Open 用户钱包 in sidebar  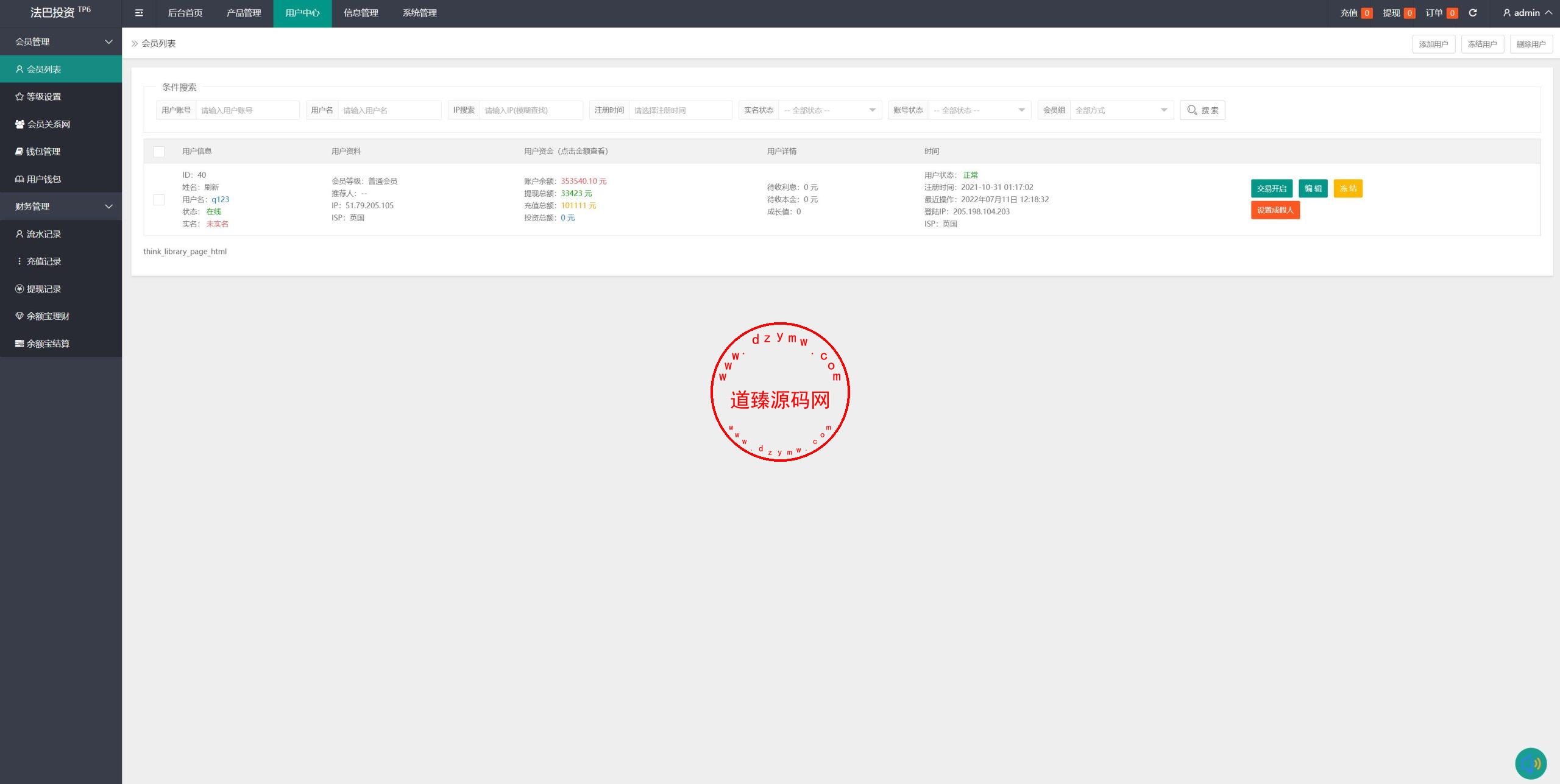coord(61,179)
